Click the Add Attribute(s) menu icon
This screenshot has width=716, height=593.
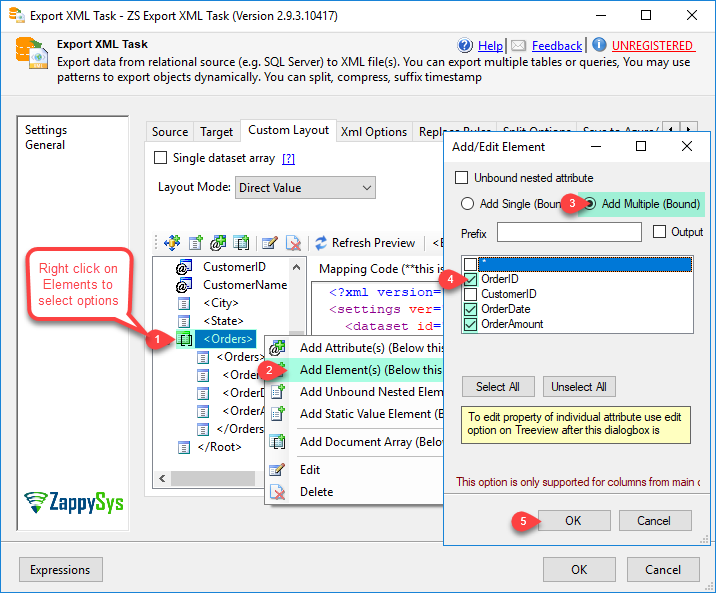click(x=277, y=348)
